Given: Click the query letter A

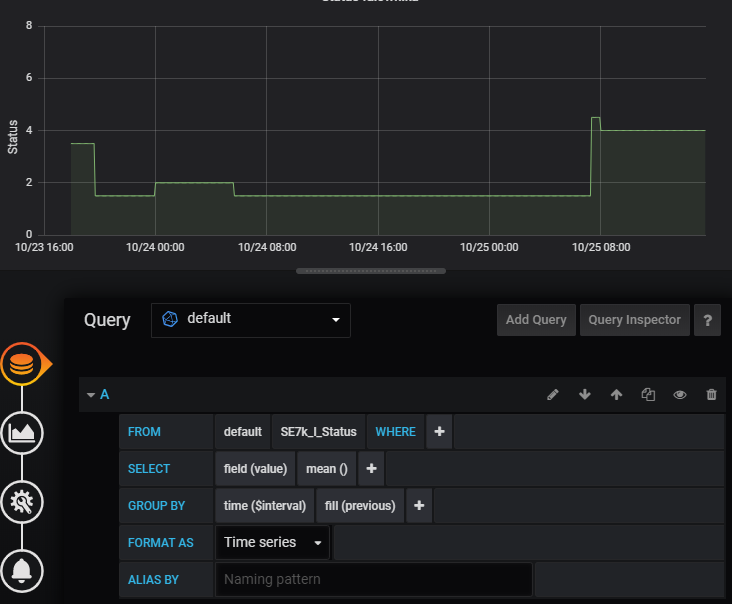Looking at the screenshot, I should (105, 395).
